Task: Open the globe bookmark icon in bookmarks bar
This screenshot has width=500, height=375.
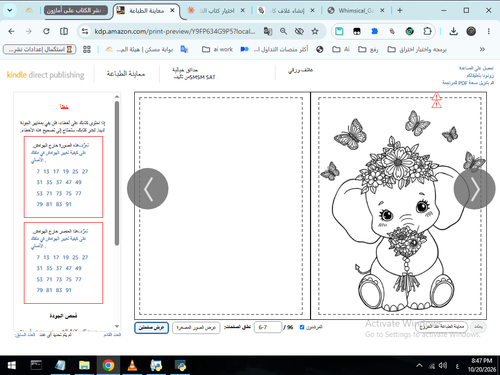Action: (320, 49)
